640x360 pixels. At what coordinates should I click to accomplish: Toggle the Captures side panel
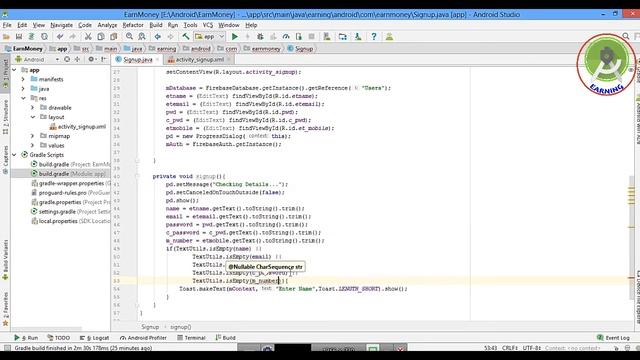tap(5, 160)
